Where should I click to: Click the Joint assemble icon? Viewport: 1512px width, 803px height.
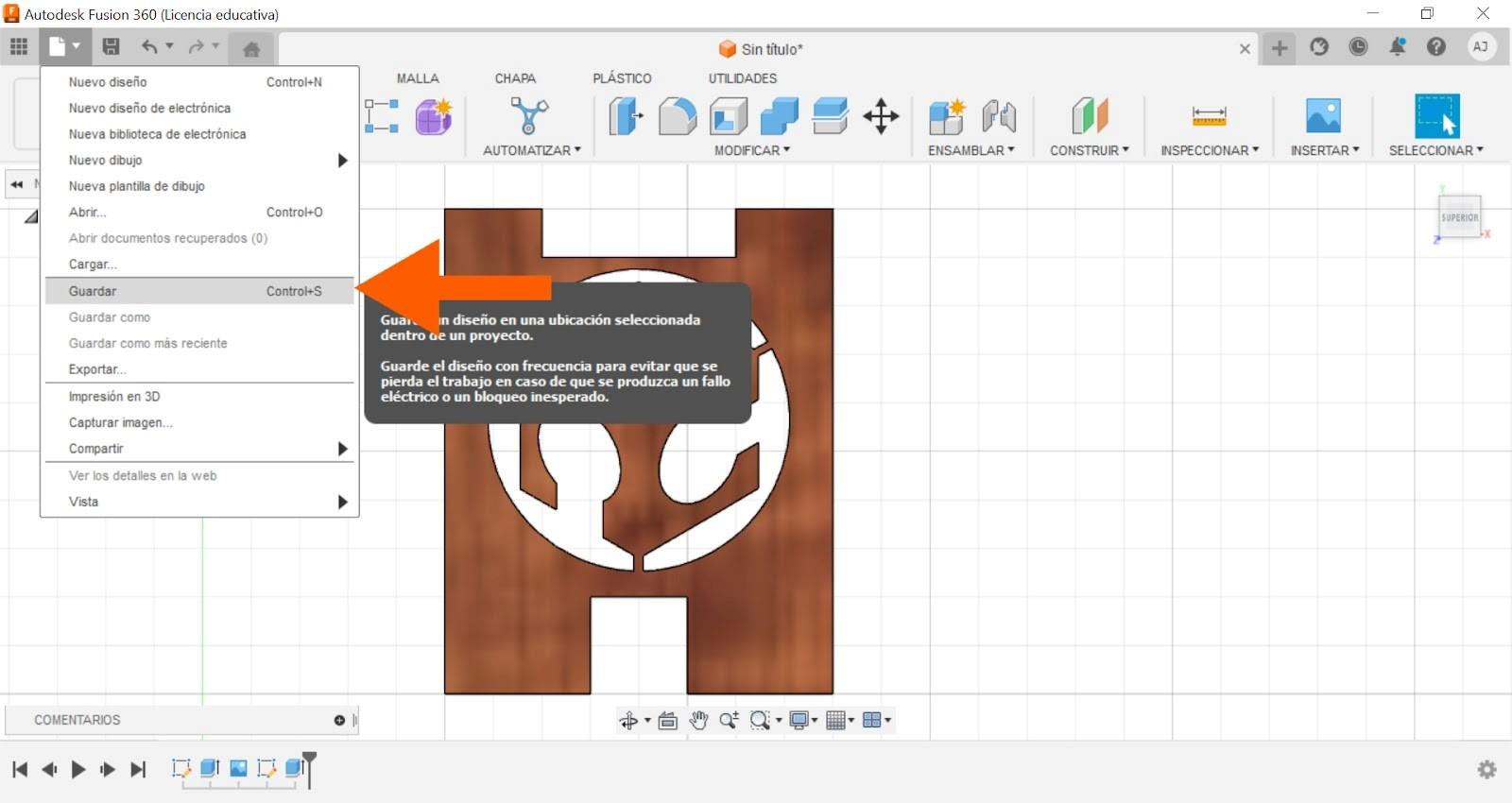click(999, 116)
